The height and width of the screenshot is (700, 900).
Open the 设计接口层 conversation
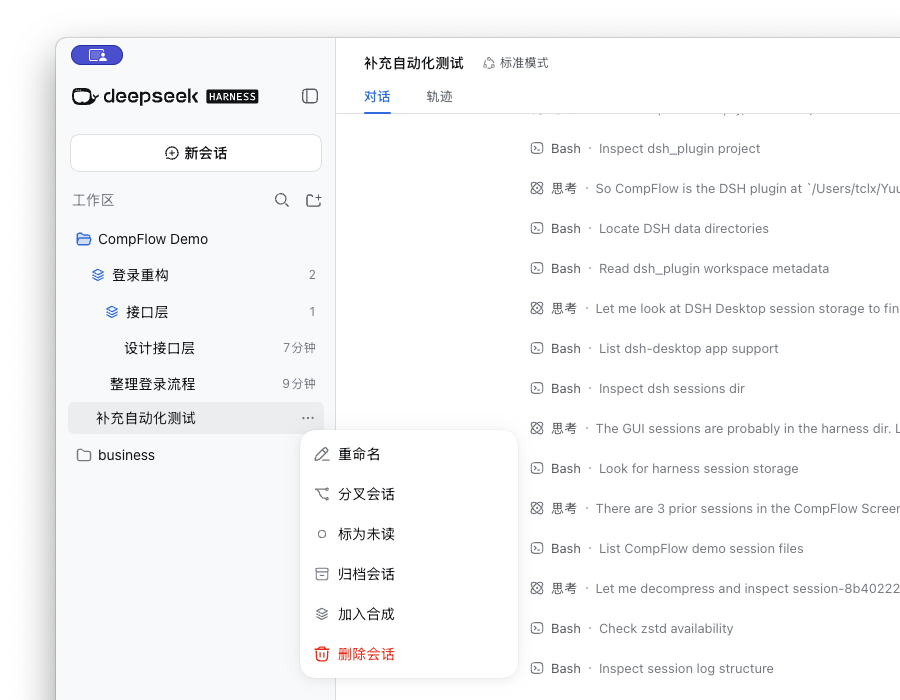tap(196, 348)
